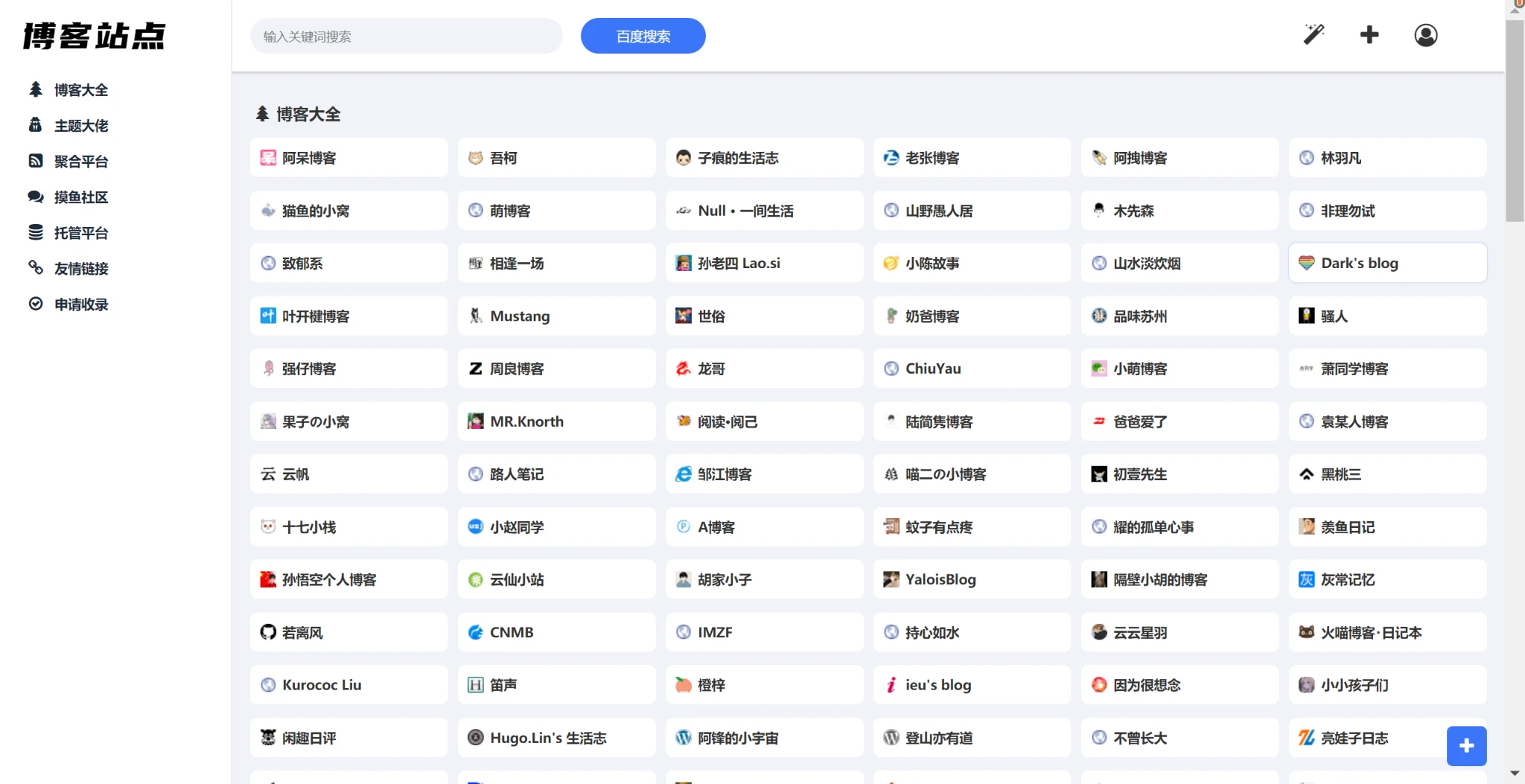The image size is (1525, 784).
Task: Click the blue floating plus button
Action: [1465, 745]
